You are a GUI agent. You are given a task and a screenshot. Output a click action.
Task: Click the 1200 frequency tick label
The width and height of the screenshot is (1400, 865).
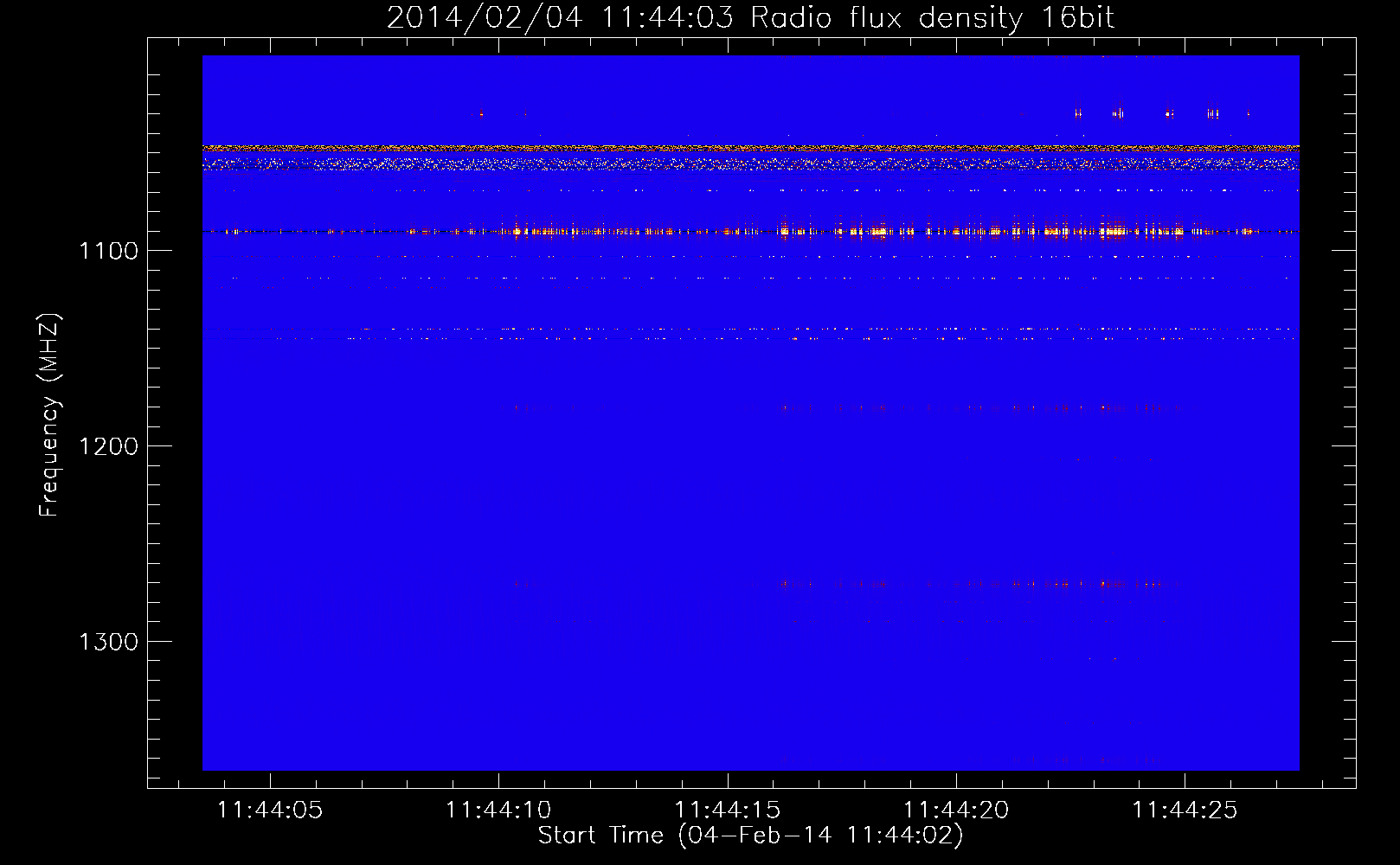(108, 446)
